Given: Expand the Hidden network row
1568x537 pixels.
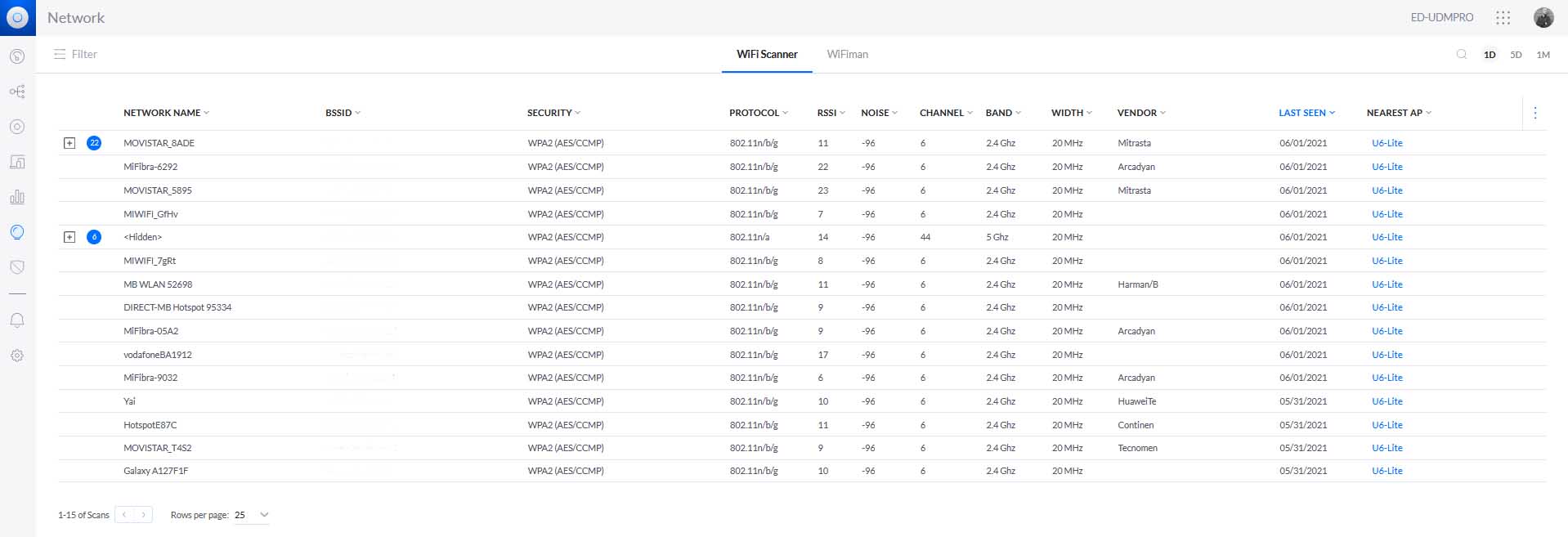Looking at the screenshot, I should (69, 237).
